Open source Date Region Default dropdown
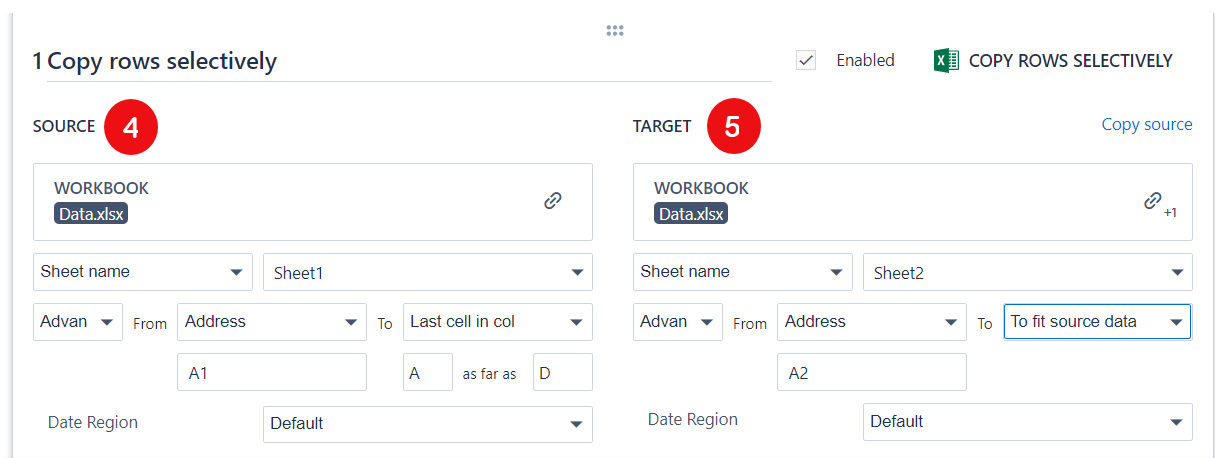The image size is (1215, 458). (427, 424)
